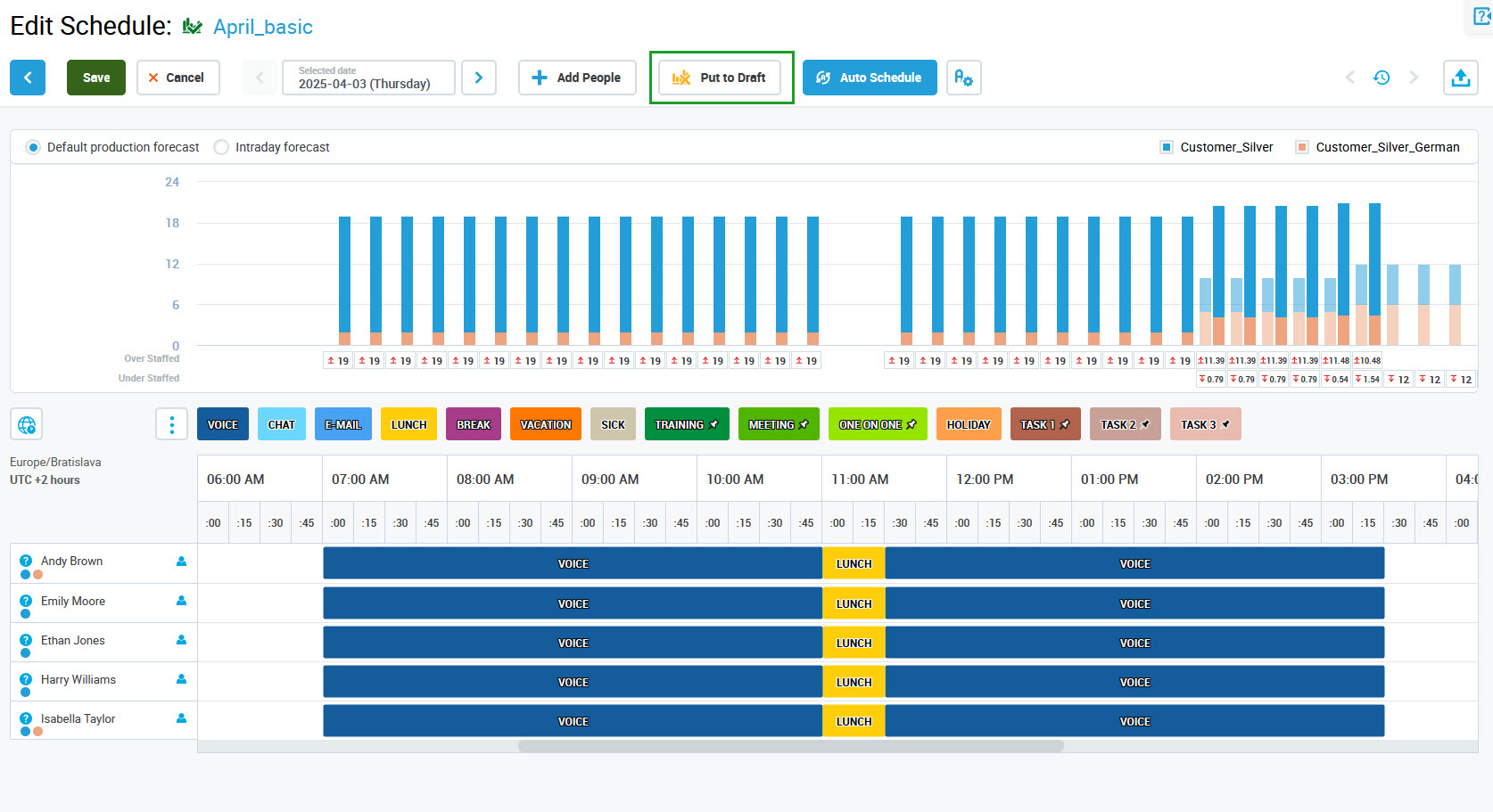Click the schedule history clock icon

tap(1382, 78)
